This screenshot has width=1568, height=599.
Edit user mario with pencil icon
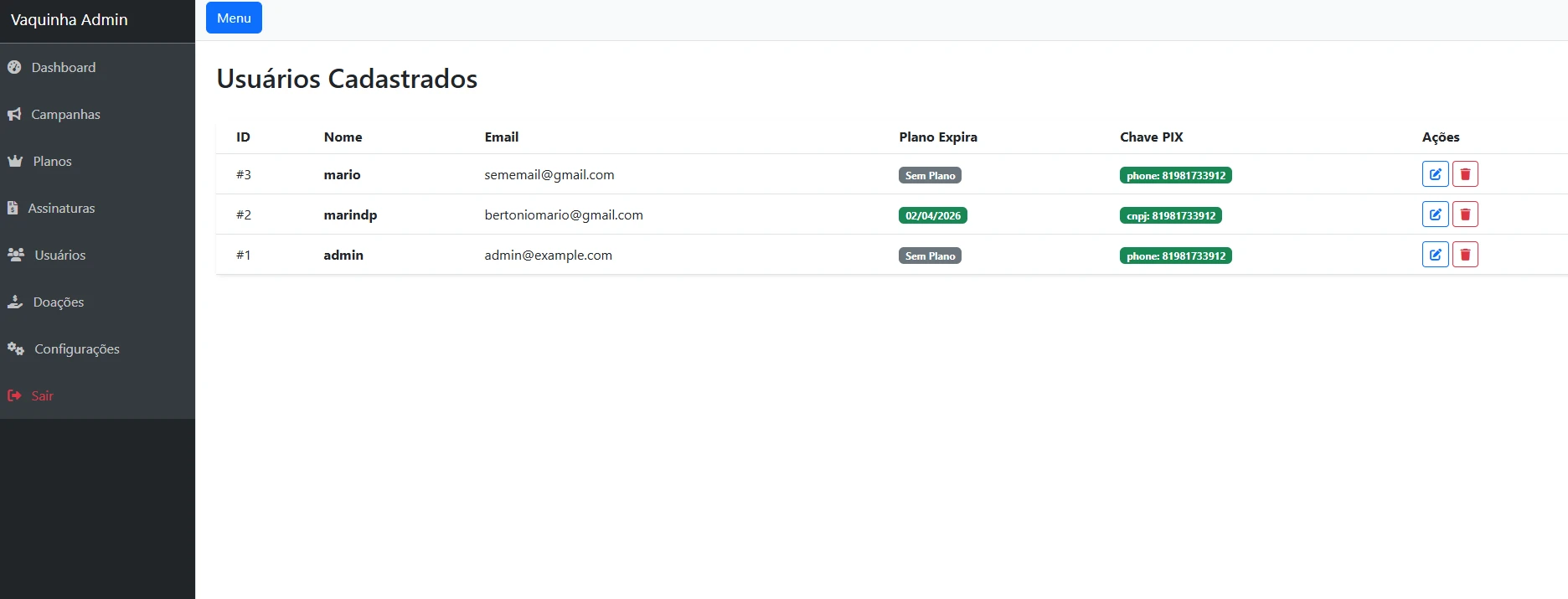1435,174
